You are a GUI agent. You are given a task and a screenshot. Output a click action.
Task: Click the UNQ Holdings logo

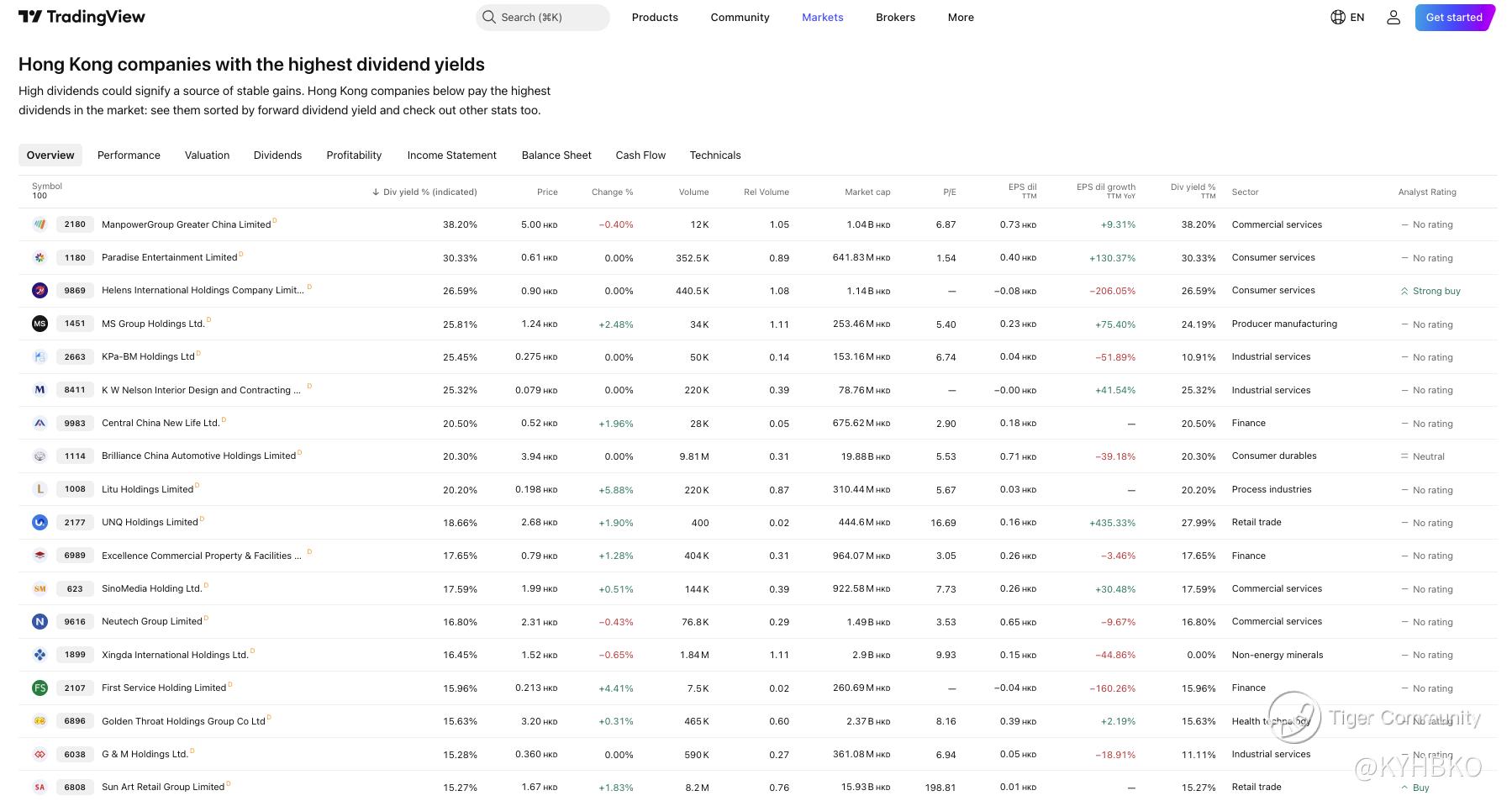pos(40,522)
